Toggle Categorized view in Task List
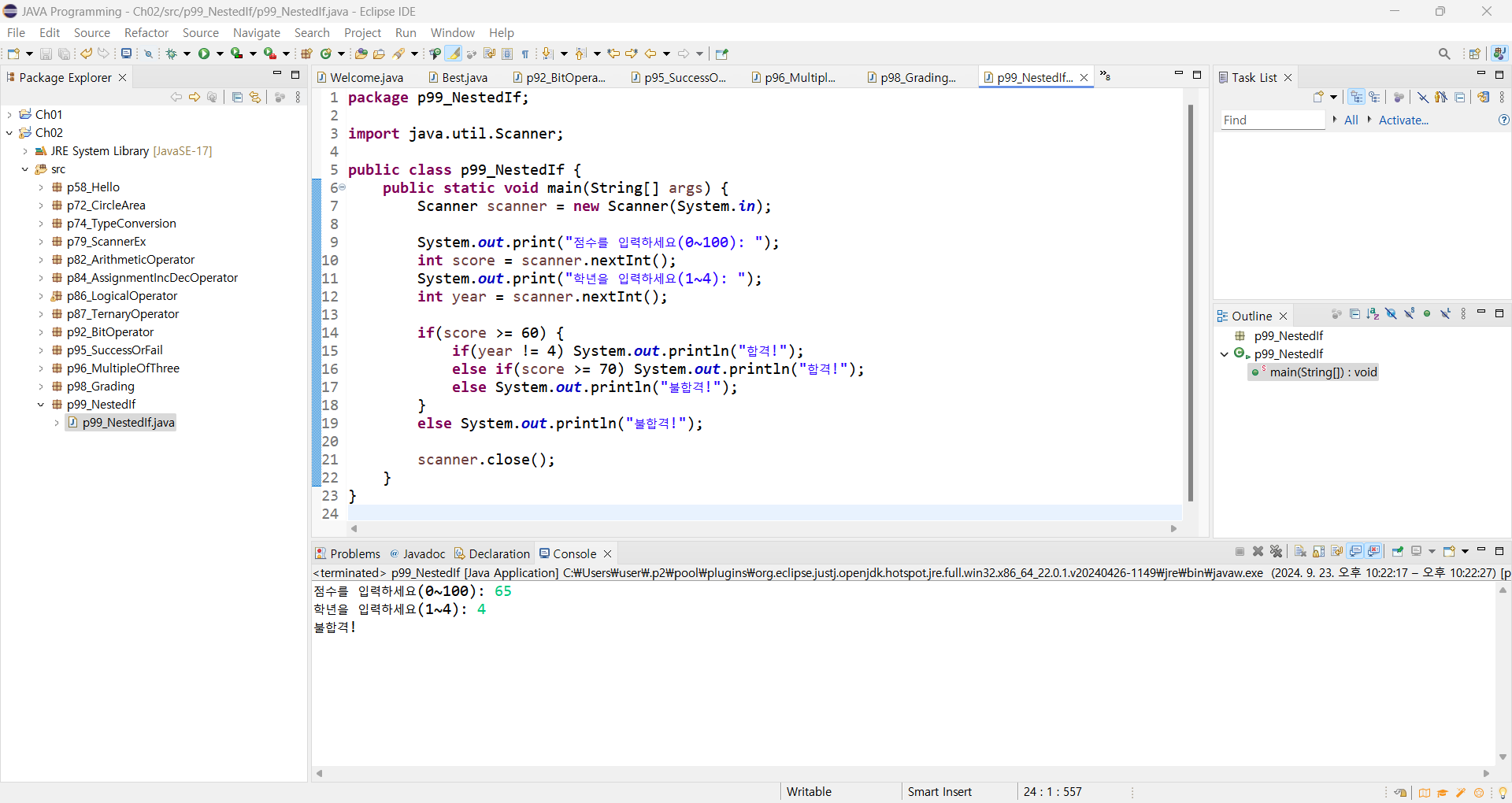This screenshot has height=803, width=1512. pyautogui.click(x=1356, y=97)
